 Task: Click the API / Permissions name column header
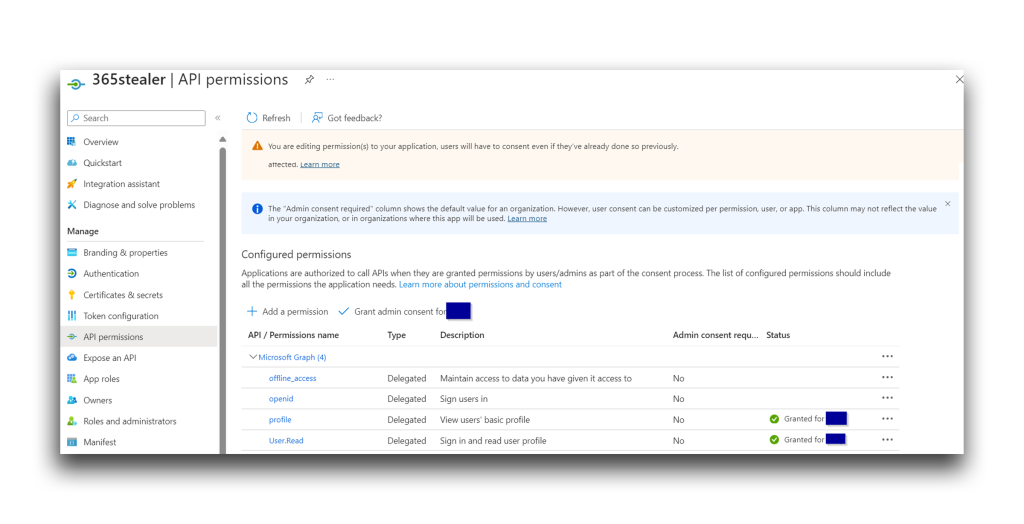click(293, 335)
